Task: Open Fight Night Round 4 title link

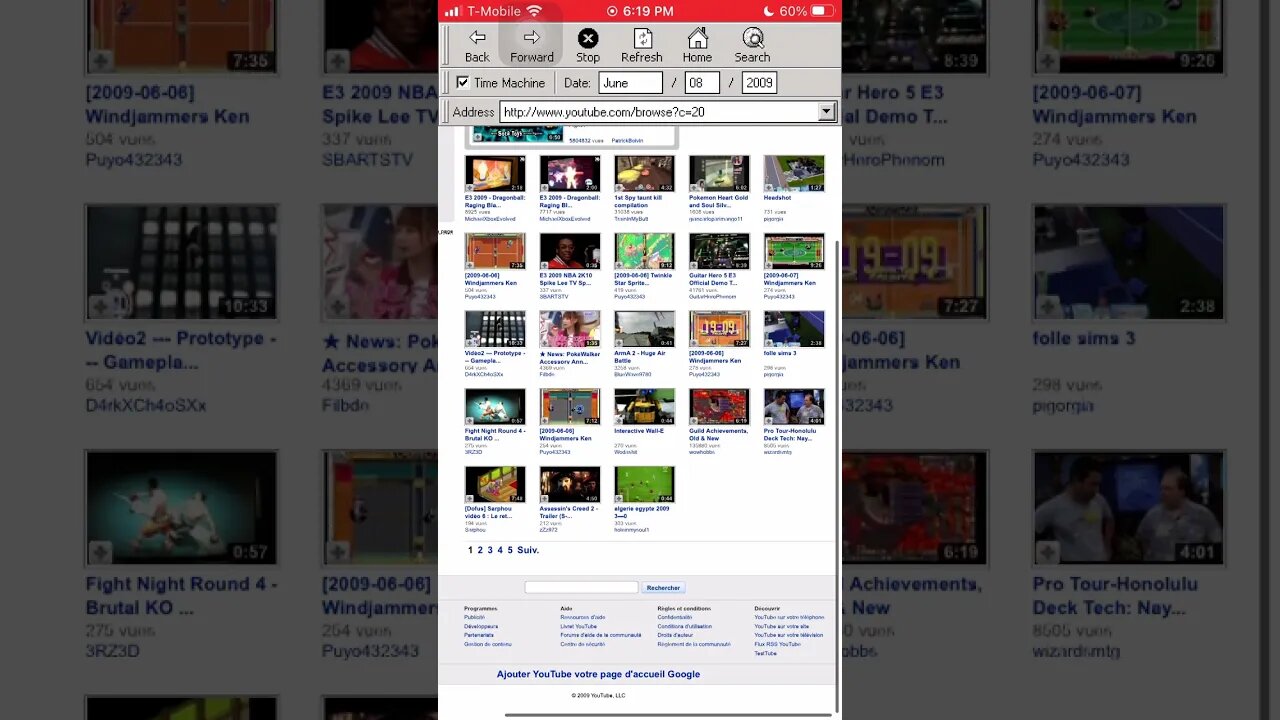Action: (495, 435)
